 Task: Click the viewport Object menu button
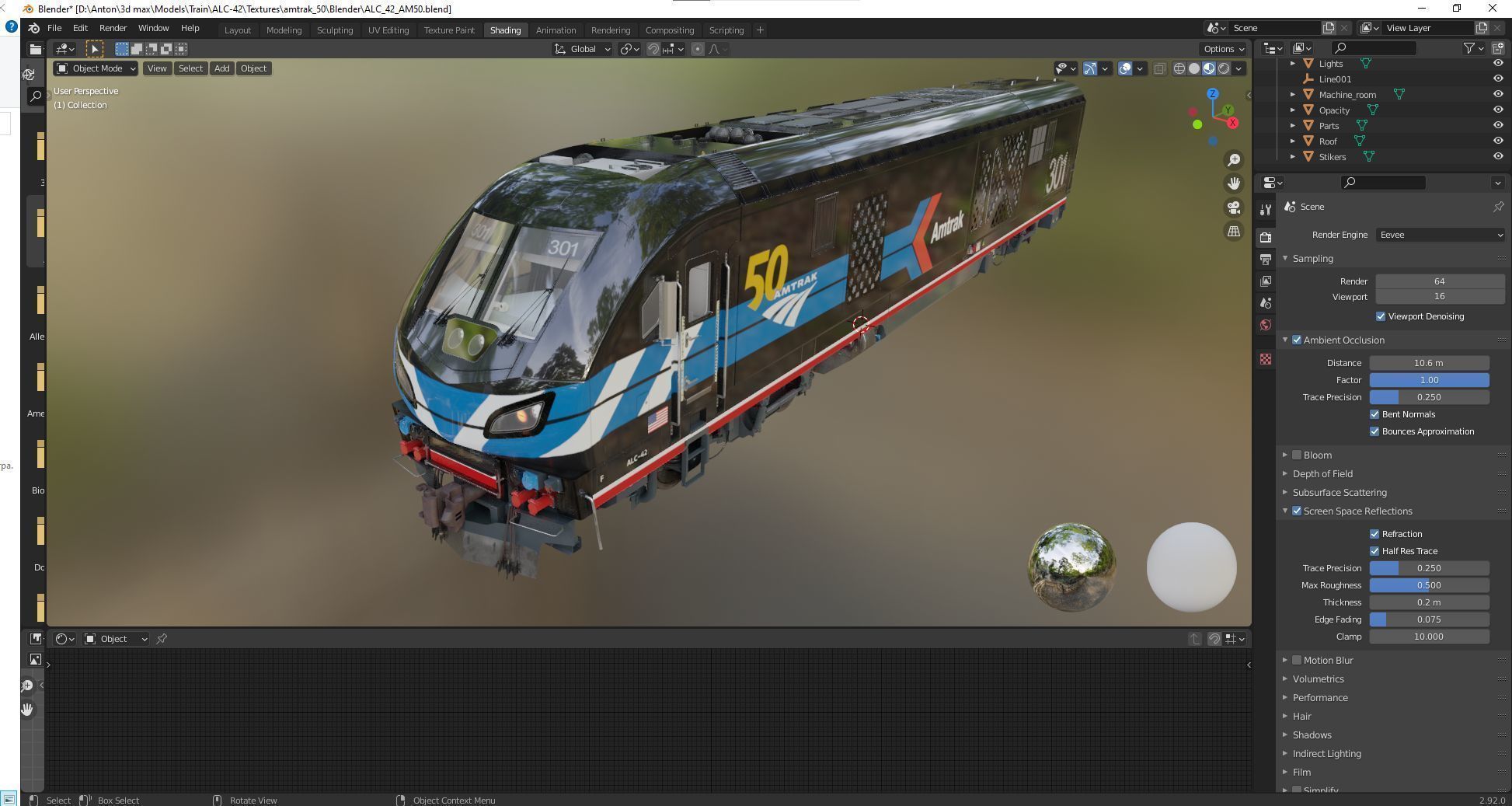click(x=253, y=68)
